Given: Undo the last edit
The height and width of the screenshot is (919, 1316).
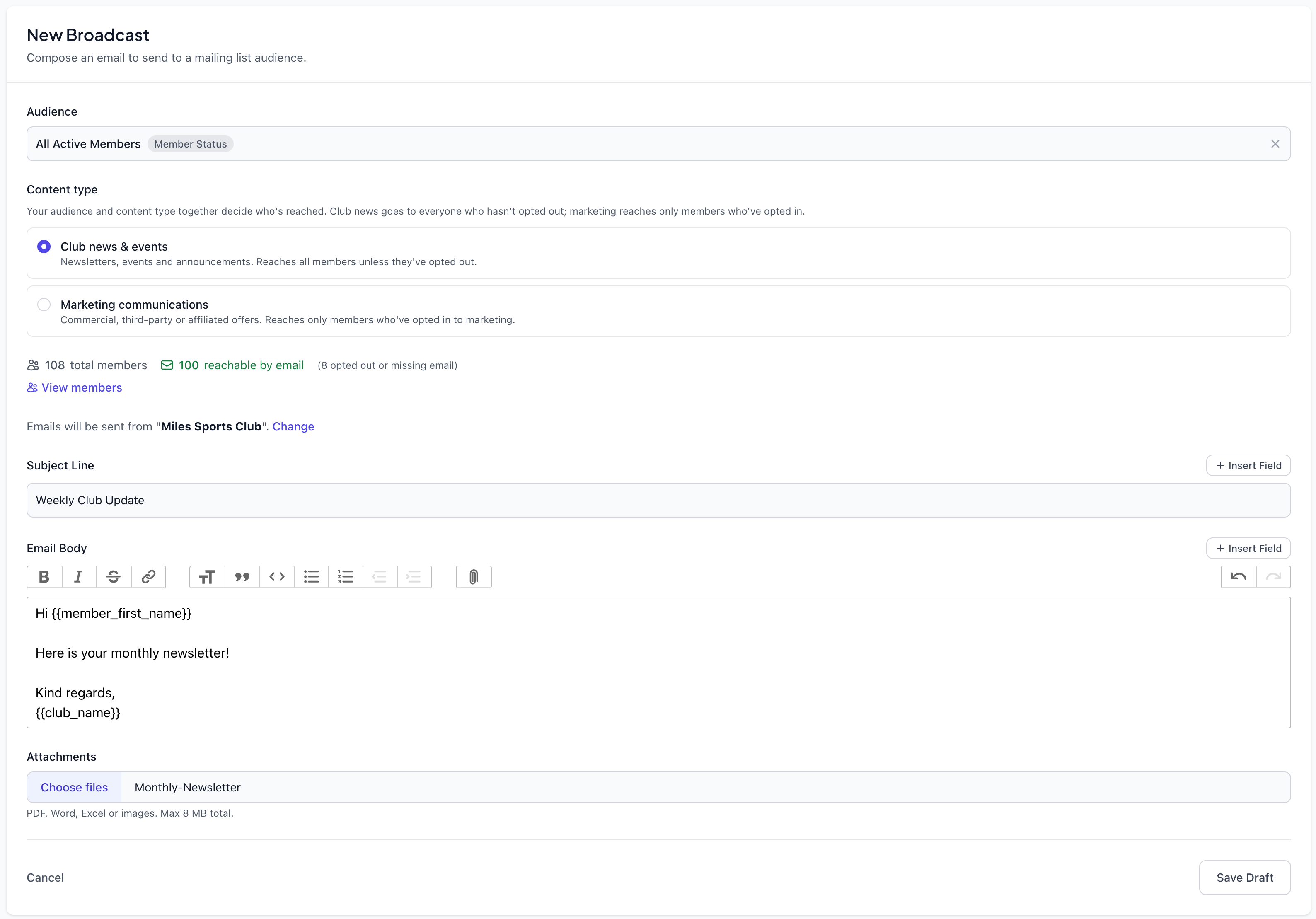Looking at the screenshot, I should (x=1238, y=577).
